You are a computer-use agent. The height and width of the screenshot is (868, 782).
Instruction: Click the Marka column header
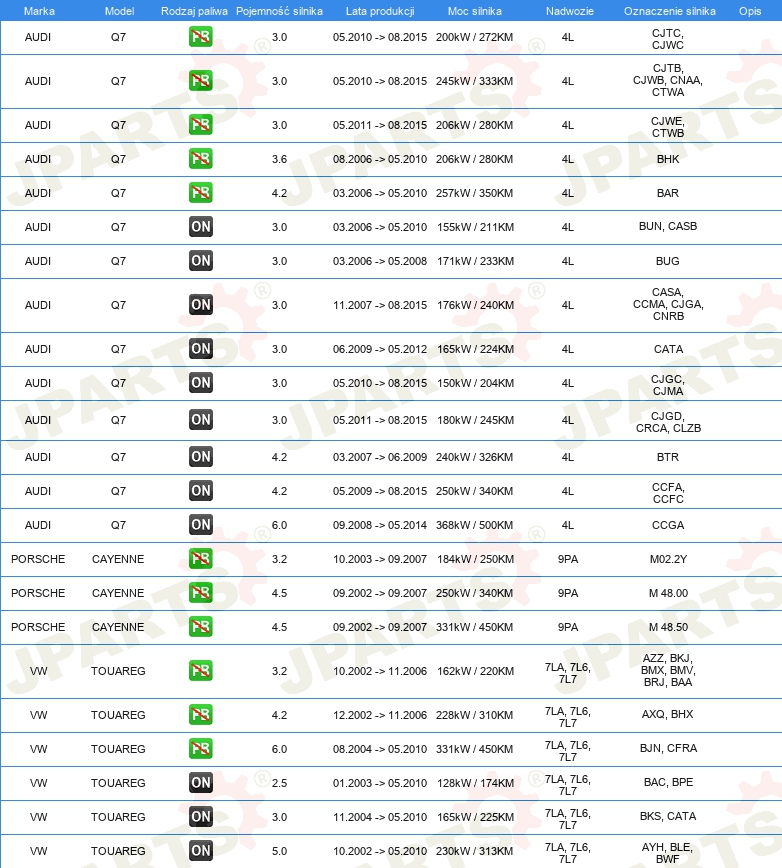pos(39,11)
